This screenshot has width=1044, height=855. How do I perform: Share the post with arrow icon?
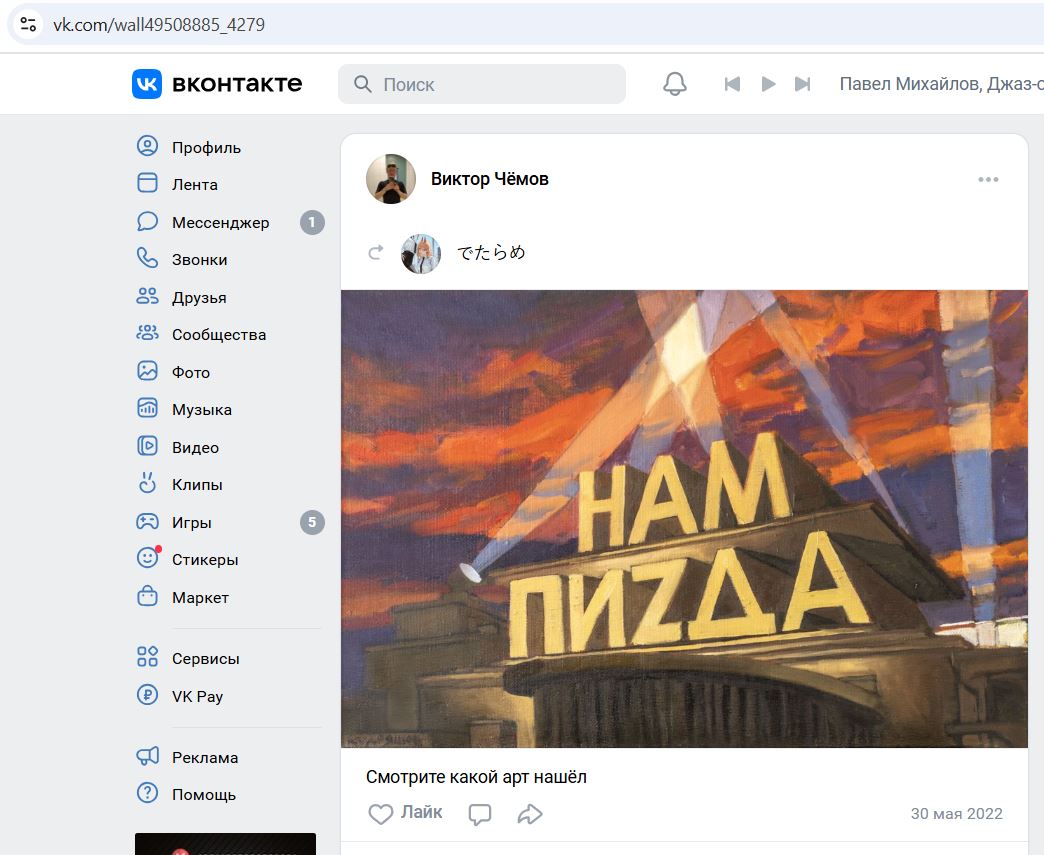click(530, 814)
